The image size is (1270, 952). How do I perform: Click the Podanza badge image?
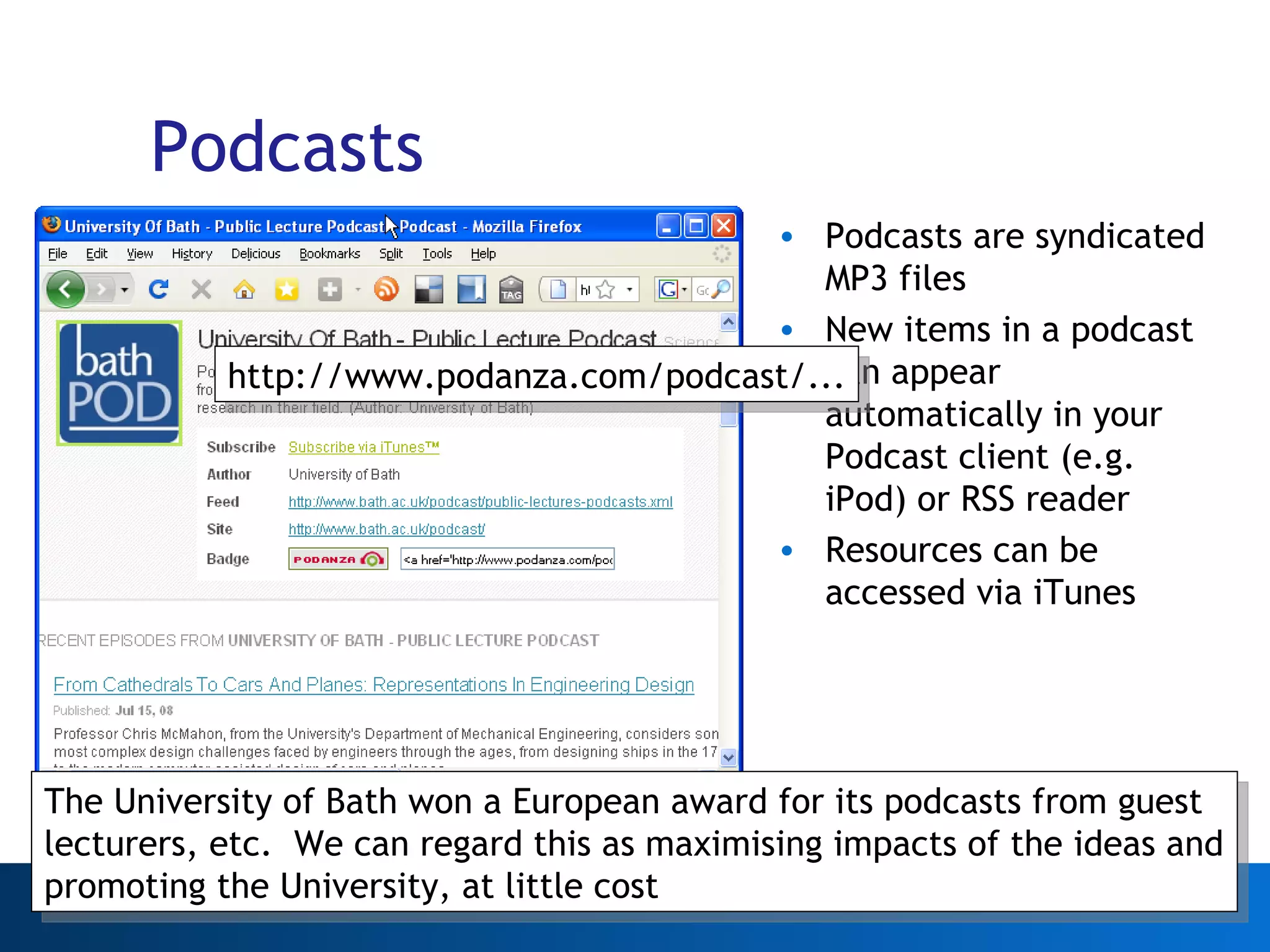(x=339, y=559)
